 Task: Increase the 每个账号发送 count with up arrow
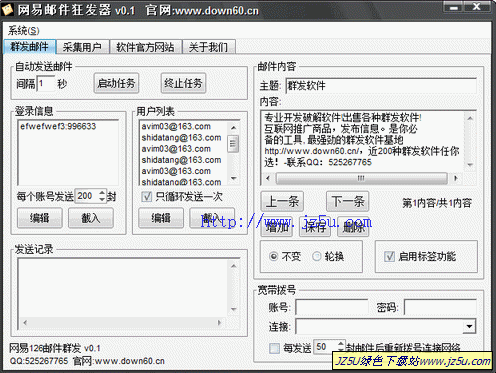click(x=102, y=192)
